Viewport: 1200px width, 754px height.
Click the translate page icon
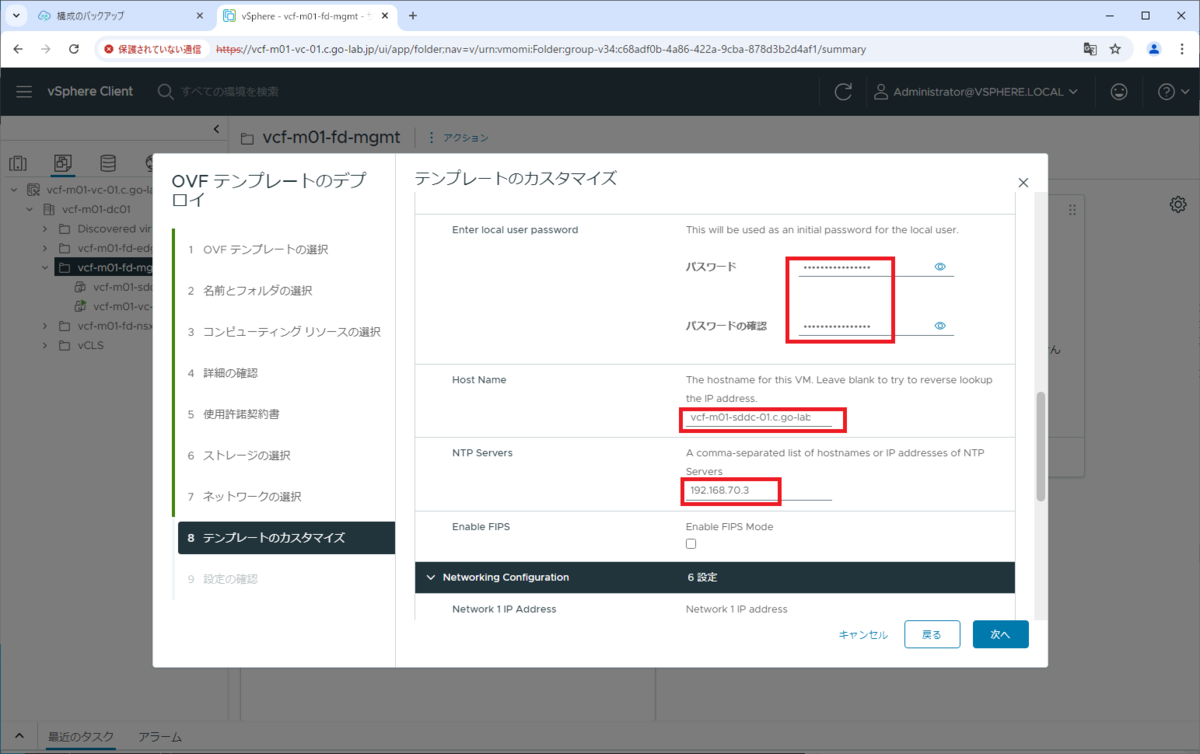(x=1090, y=49)
